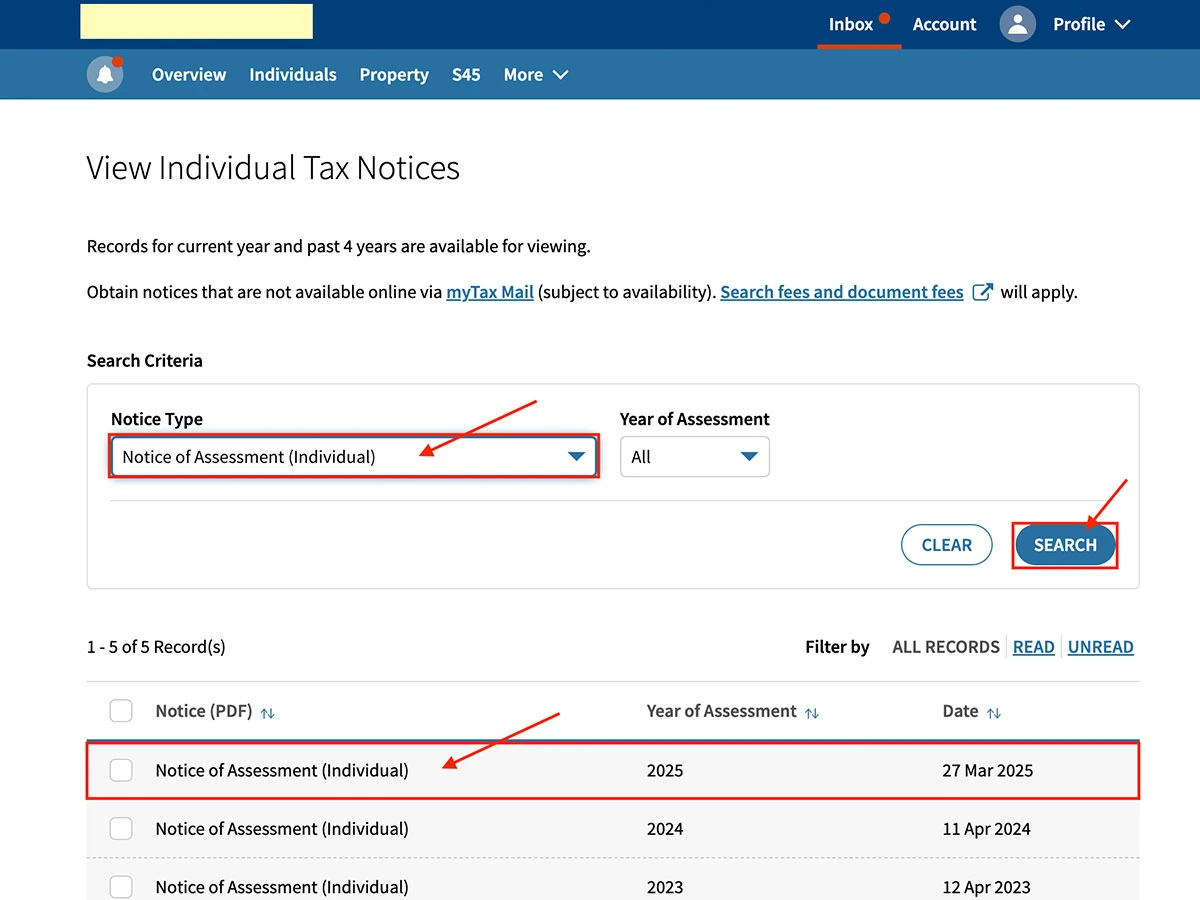Go to the Individuals menu
1200x900 pixels.
(x=293, y=75)
